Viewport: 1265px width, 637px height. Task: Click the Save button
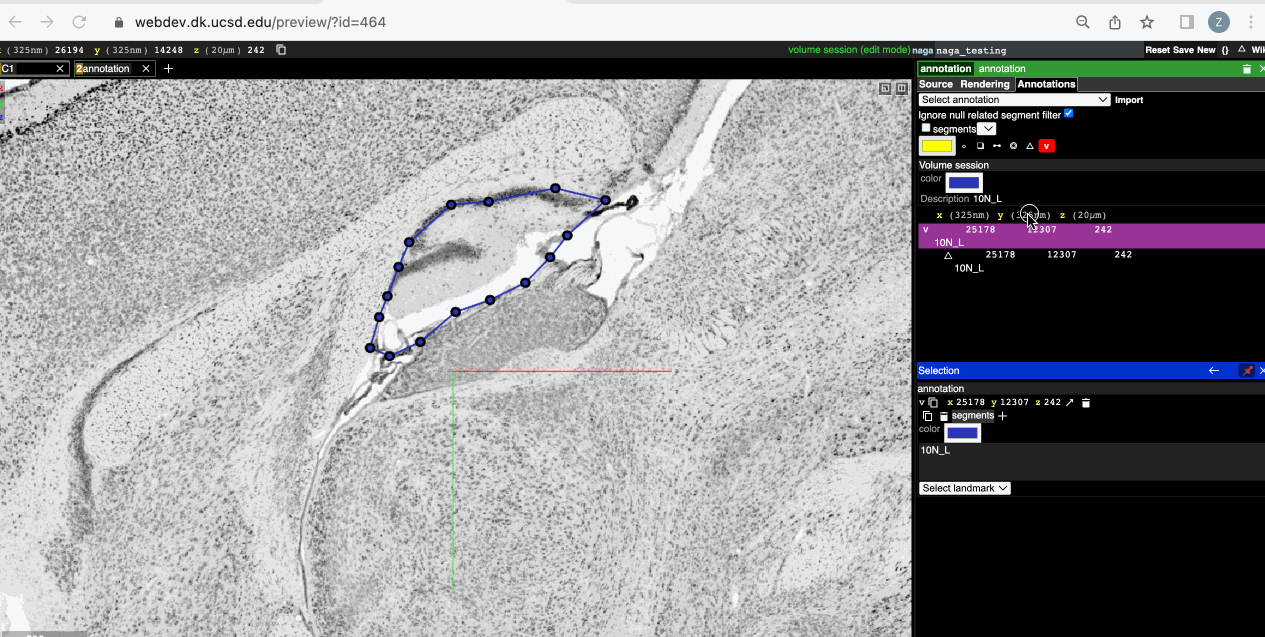[1183, 50]
